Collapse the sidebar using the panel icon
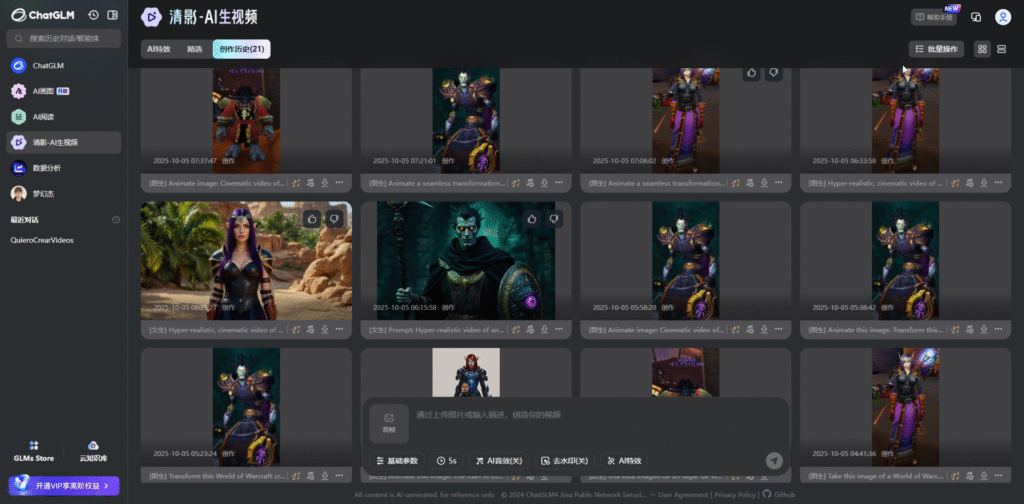The width and height of the screenshot is (1024, 504). pyautogui.click(x=112, y=15)
